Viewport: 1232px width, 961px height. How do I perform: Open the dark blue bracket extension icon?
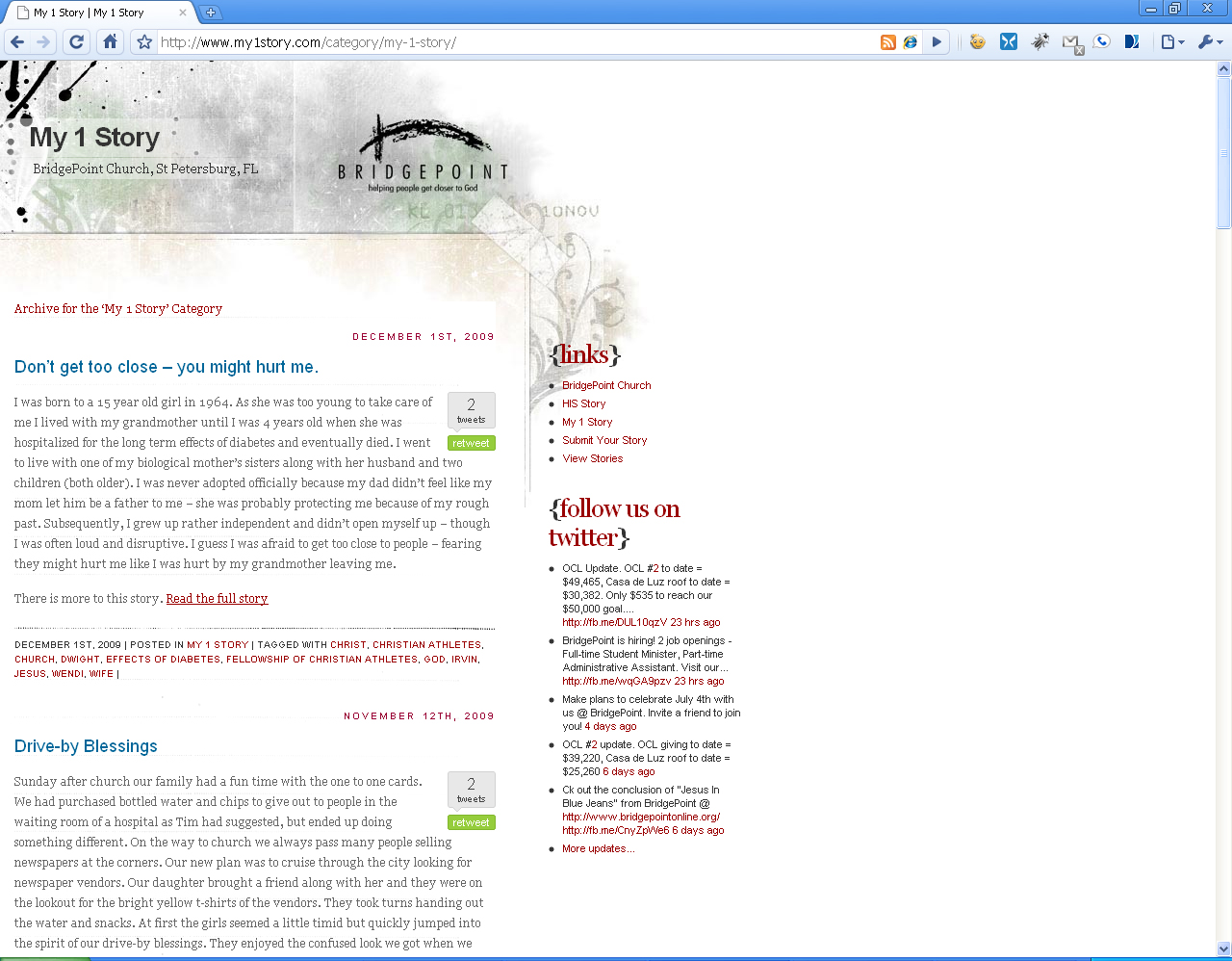pyautogui.click(x=1132, y=41)
